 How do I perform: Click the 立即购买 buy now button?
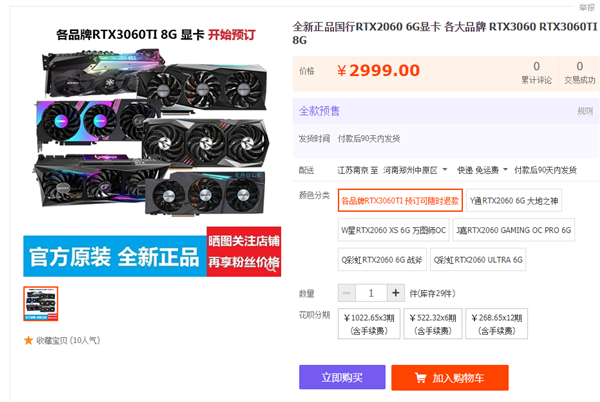(342, 378)
